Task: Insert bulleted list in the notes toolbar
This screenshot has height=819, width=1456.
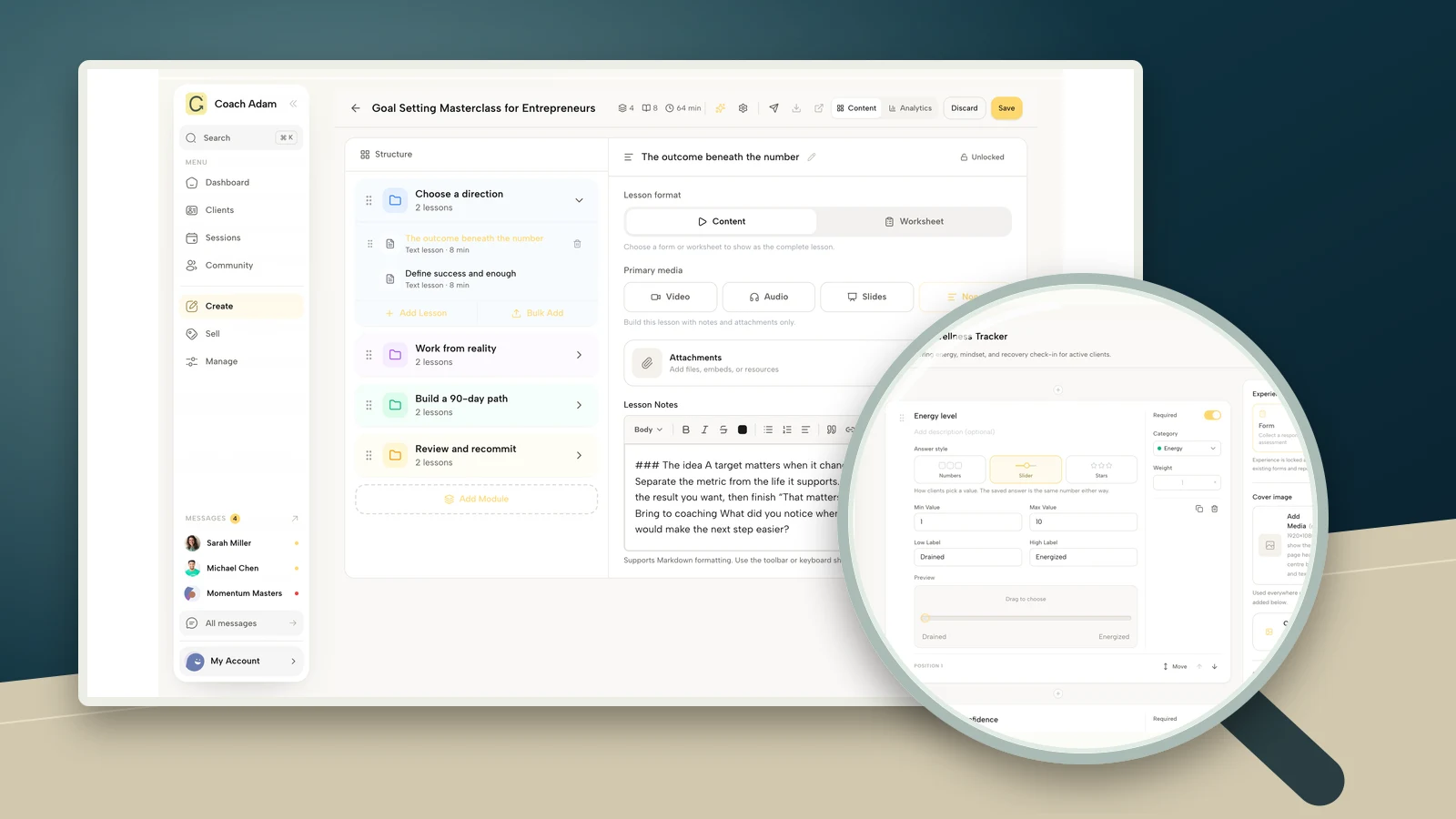Action: 768,430
